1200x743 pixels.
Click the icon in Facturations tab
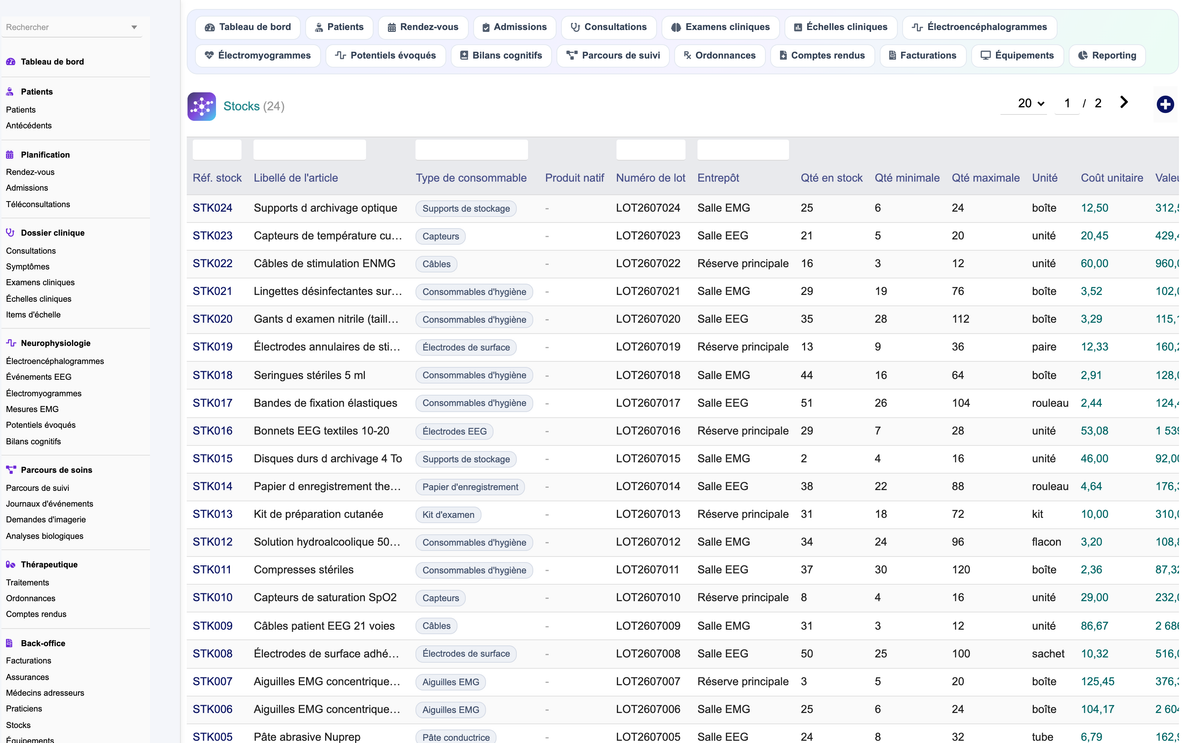point(892,56)
